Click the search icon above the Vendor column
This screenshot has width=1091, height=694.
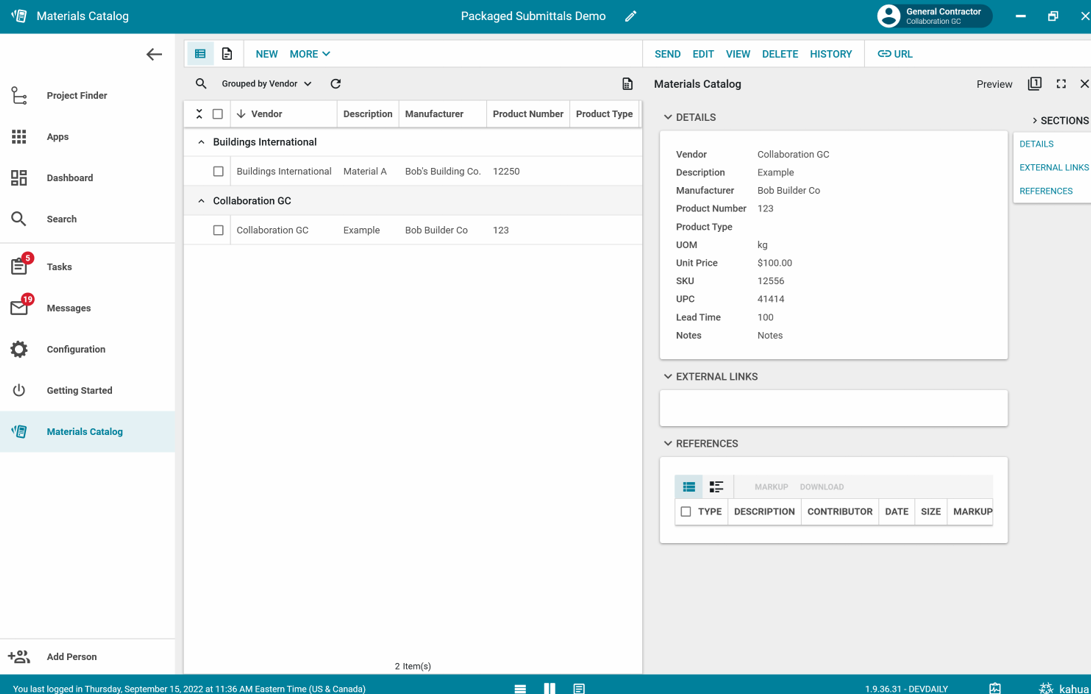tap(201, 84)
